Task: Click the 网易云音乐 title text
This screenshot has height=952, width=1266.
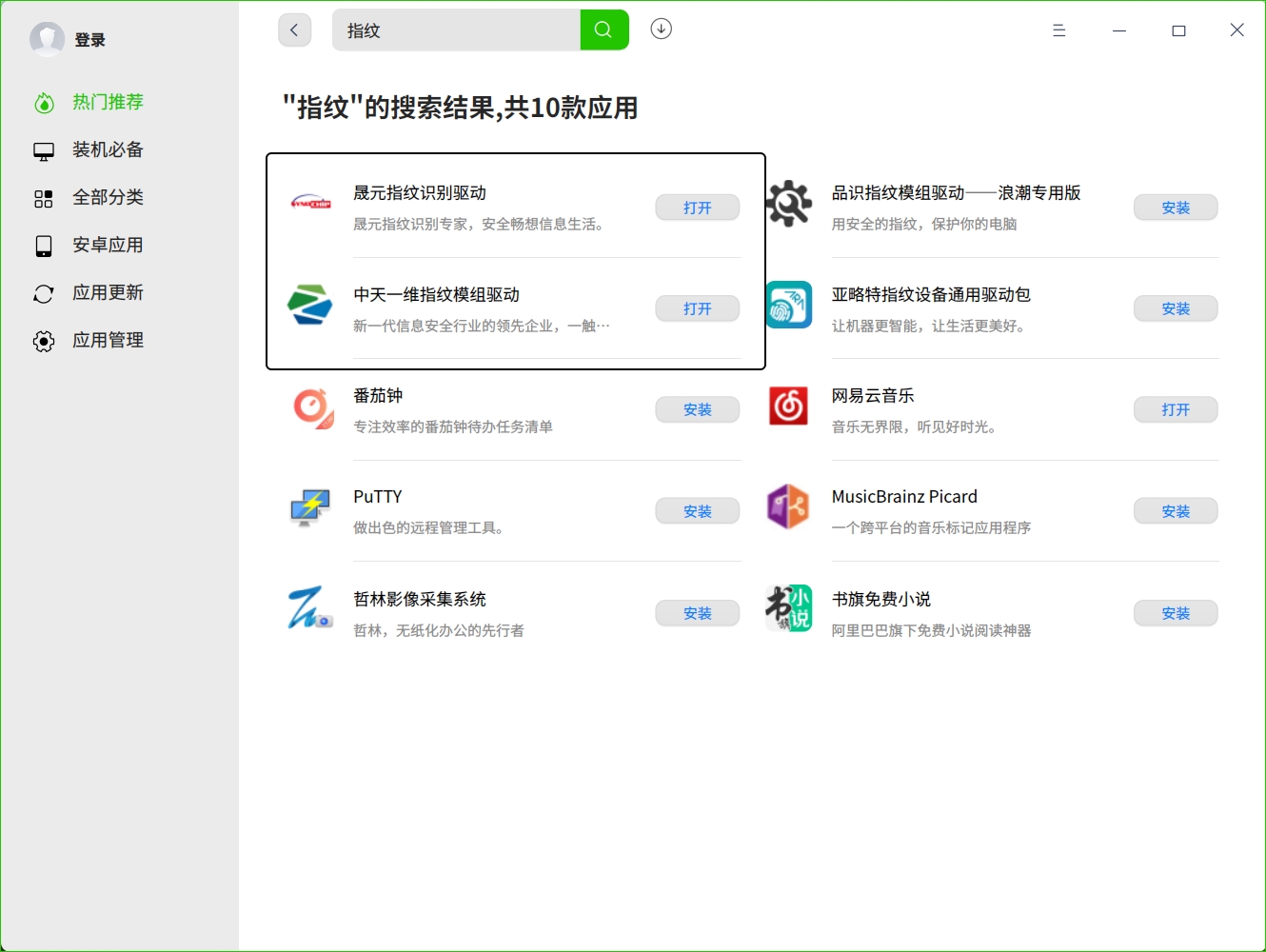Action: pyautogui.click(x=873, y=396)
